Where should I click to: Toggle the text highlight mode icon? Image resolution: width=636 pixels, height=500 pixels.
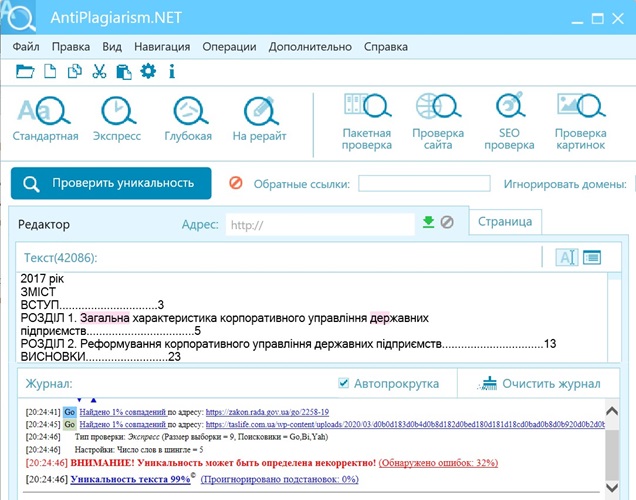point(567,258)
